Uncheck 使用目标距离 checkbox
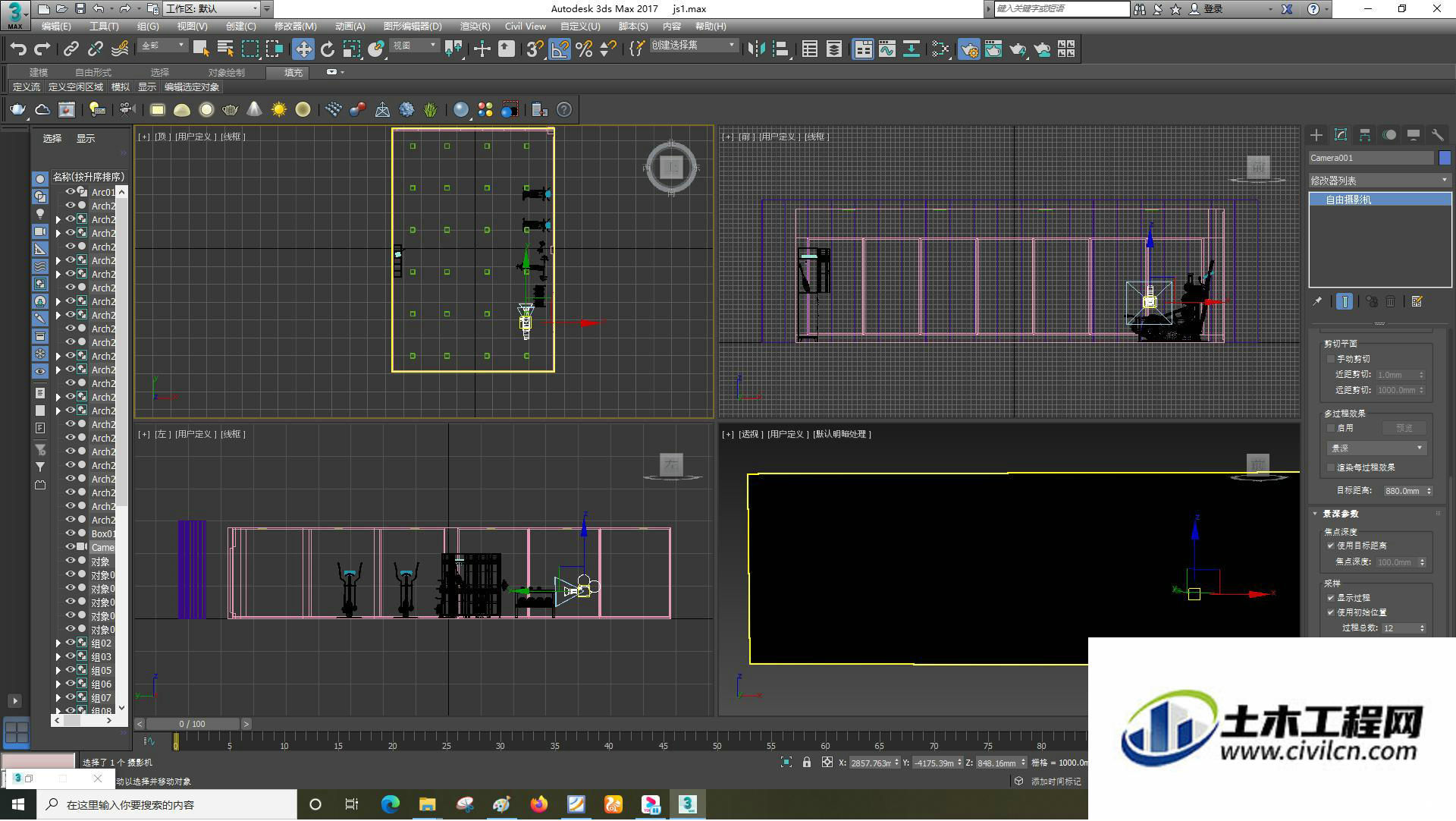1456x821 pixels. (1331, 546)
